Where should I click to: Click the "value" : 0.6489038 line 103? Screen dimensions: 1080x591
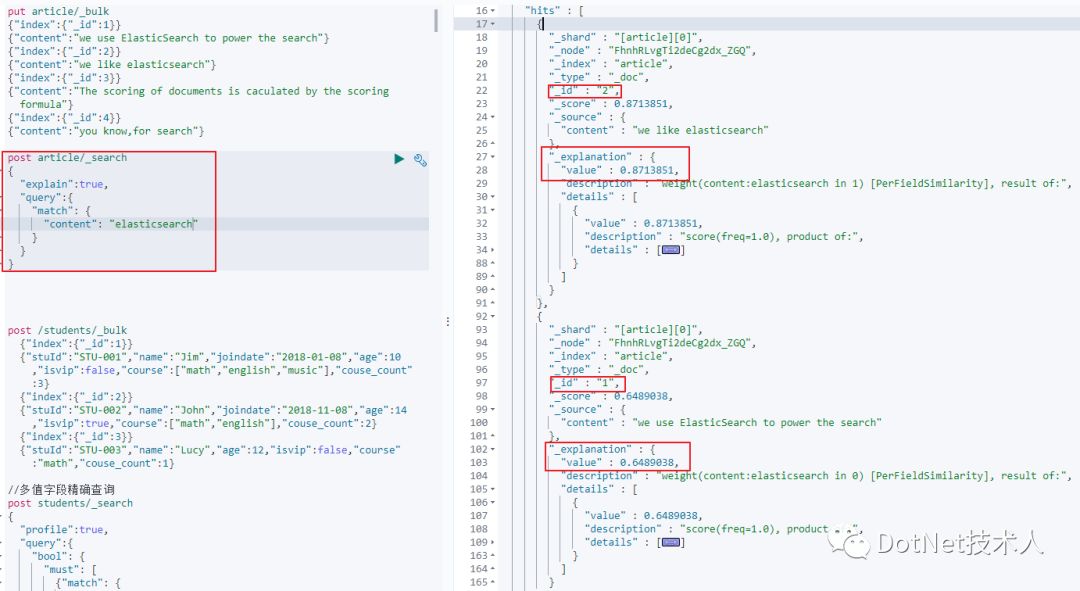(x=620, y=463)
